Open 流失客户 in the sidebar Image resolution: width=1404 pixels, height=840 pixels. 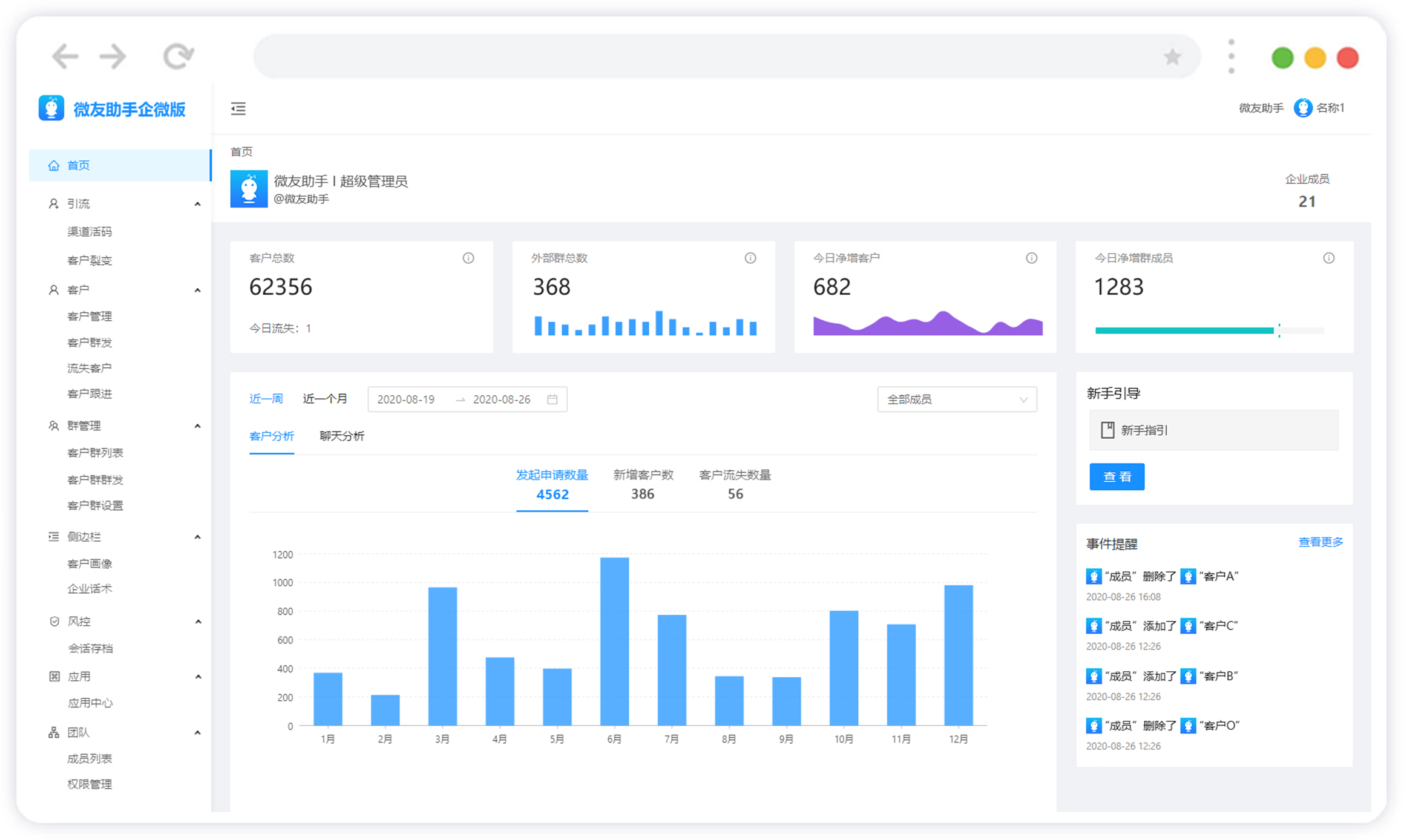pos(90,368)
